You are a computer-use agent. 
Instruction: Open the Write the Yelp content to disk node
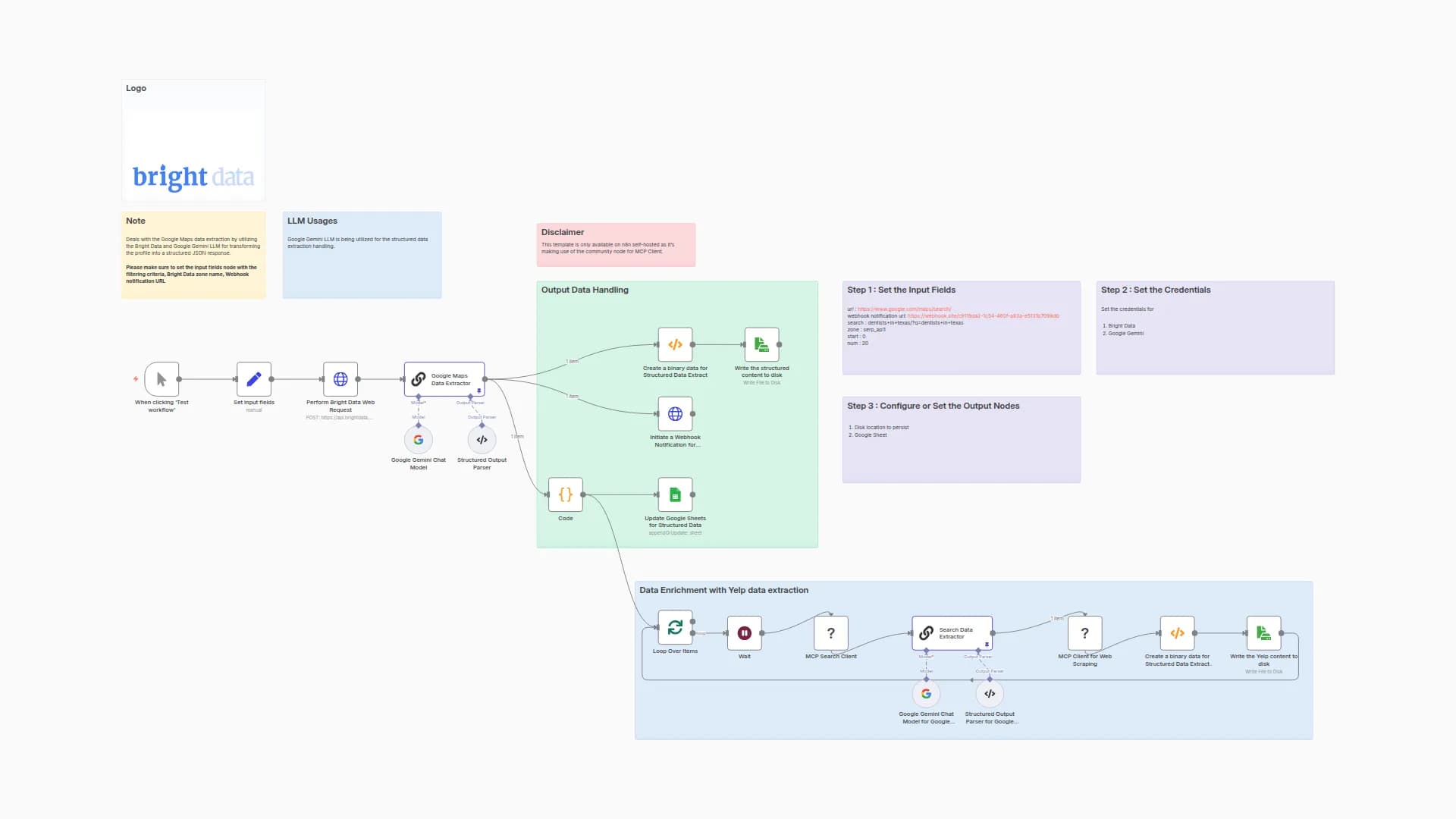pyautogui.click(x=1263, y=633)
